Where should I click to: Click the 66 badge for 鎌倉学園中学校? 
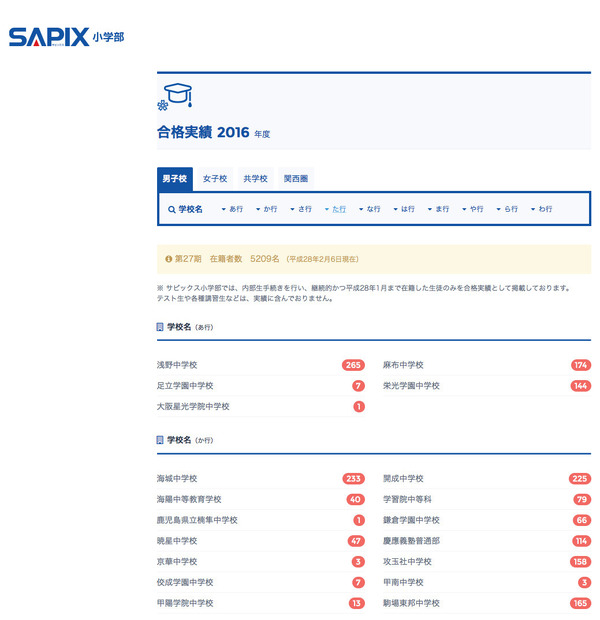pyautogui.click(x=582, y=520)
